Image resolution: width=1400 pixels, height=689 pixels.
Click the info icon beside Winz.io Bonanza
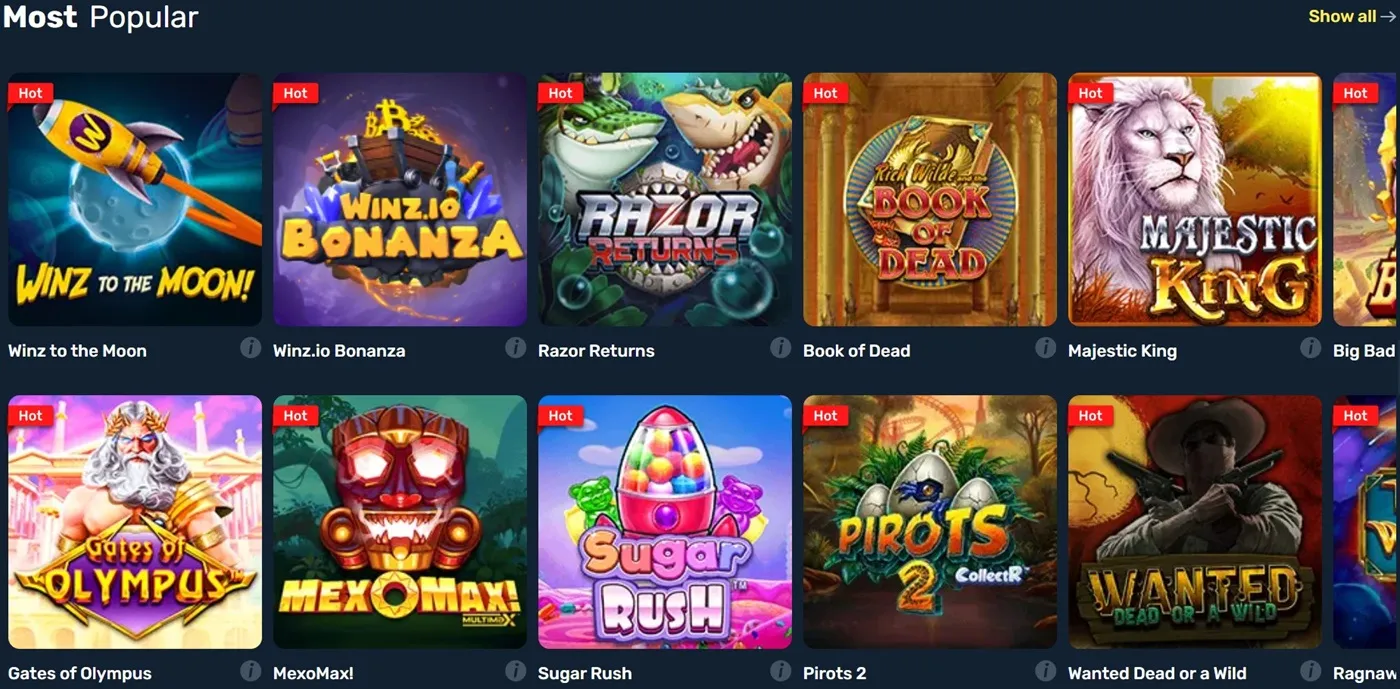515,348
